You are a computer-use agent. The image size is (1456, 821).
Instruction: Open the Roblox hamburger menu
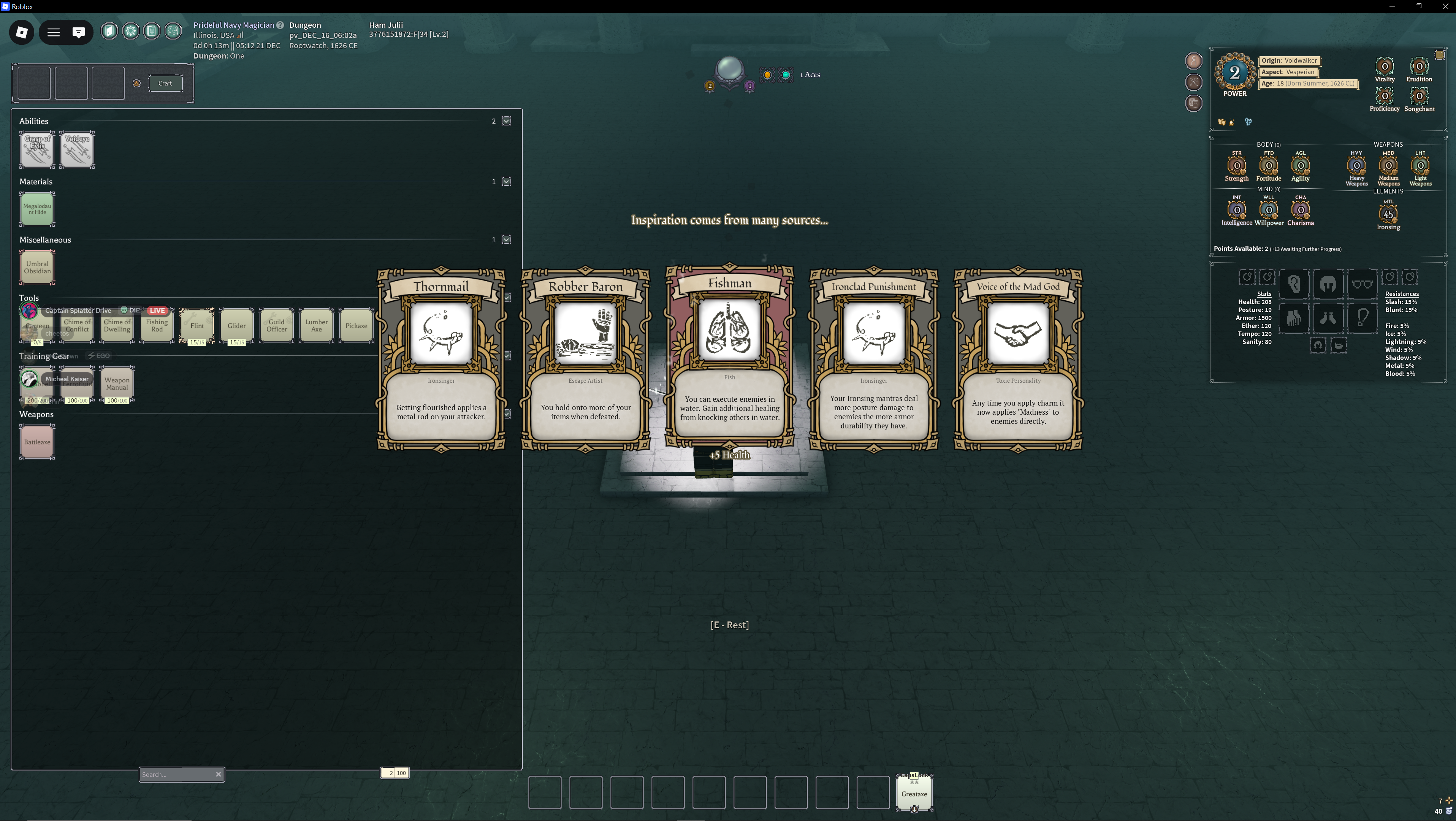(54, 32)
